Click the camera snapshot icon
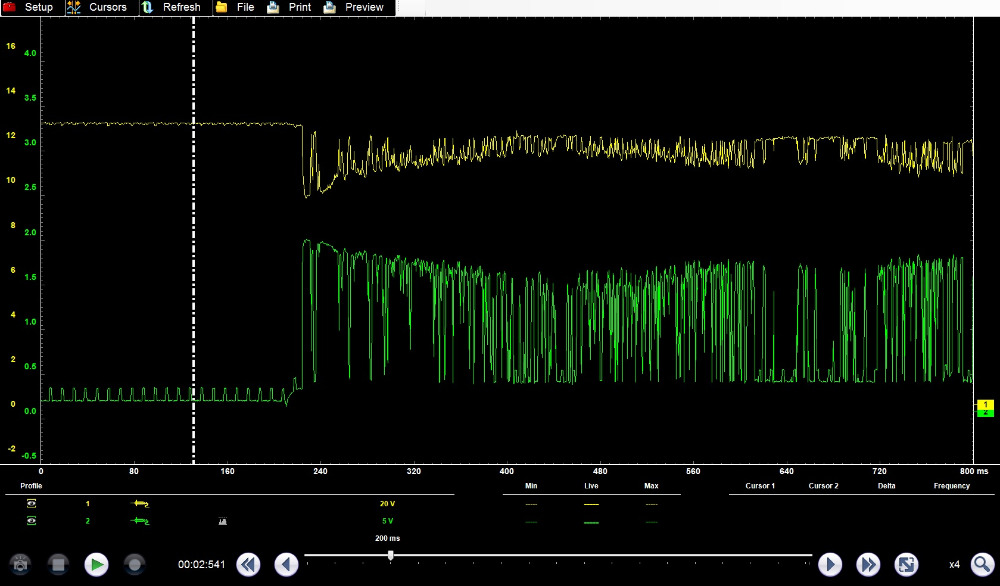This screenshot has width=1000, height=586. (x=20, y=564)
